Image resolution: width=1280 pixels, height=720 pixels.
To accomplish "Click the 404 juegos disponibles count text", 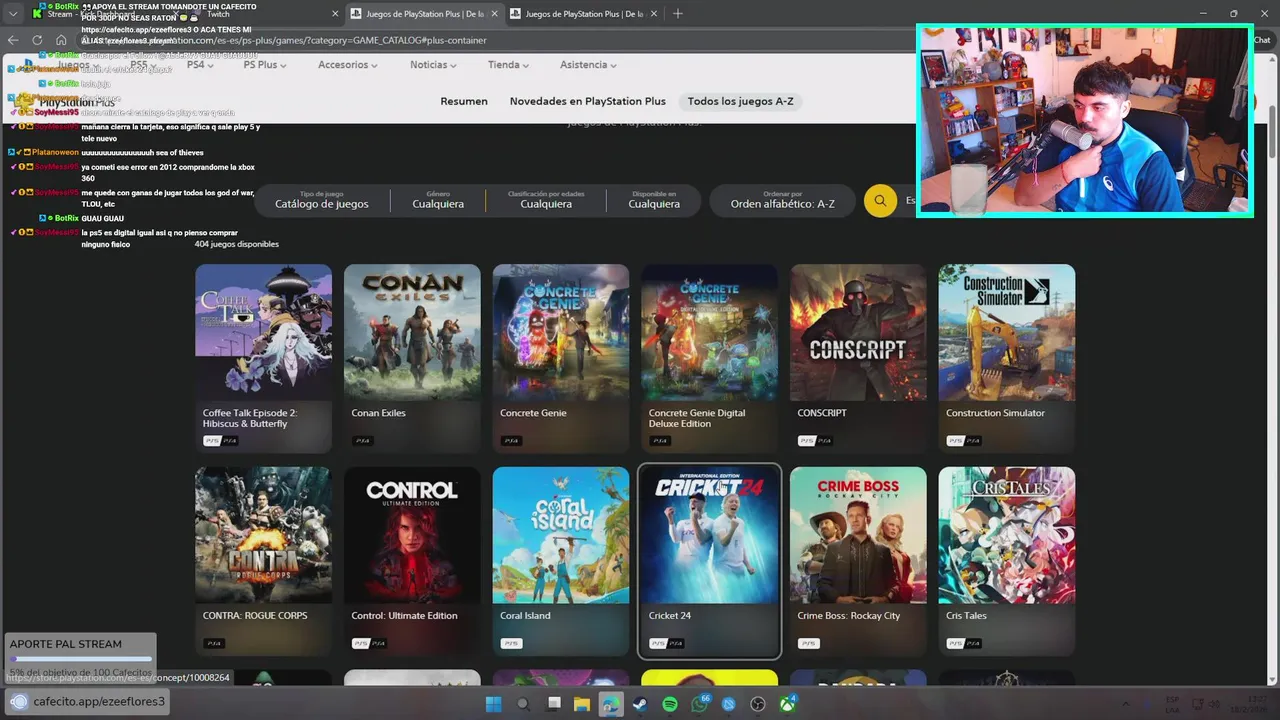I will coord(237,244).
